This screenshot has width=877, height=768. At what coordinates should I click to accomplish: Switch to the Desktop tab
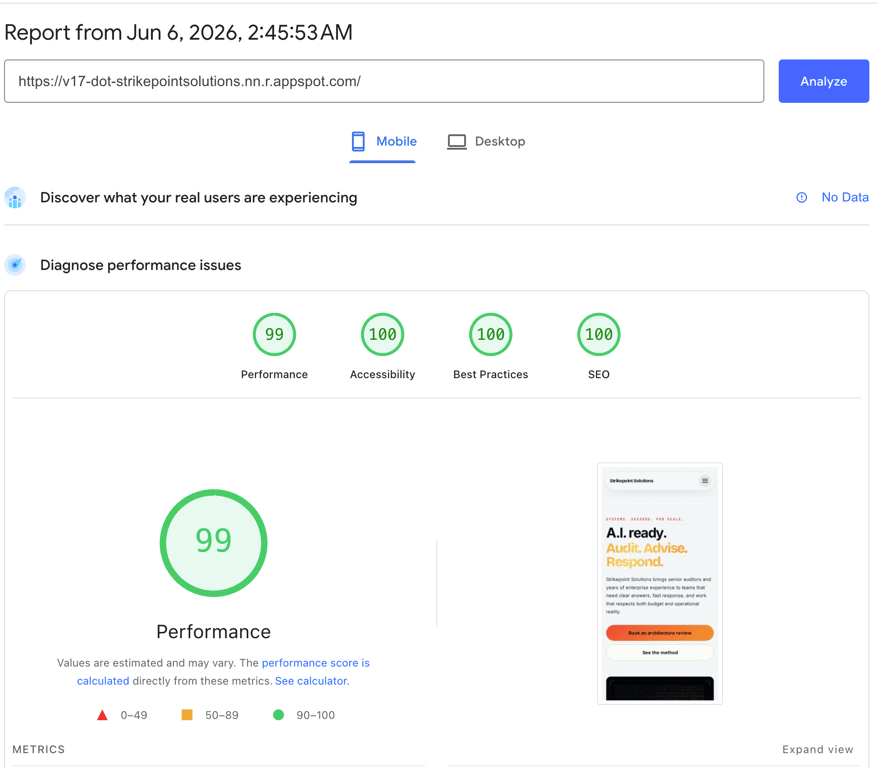point(486,142)
